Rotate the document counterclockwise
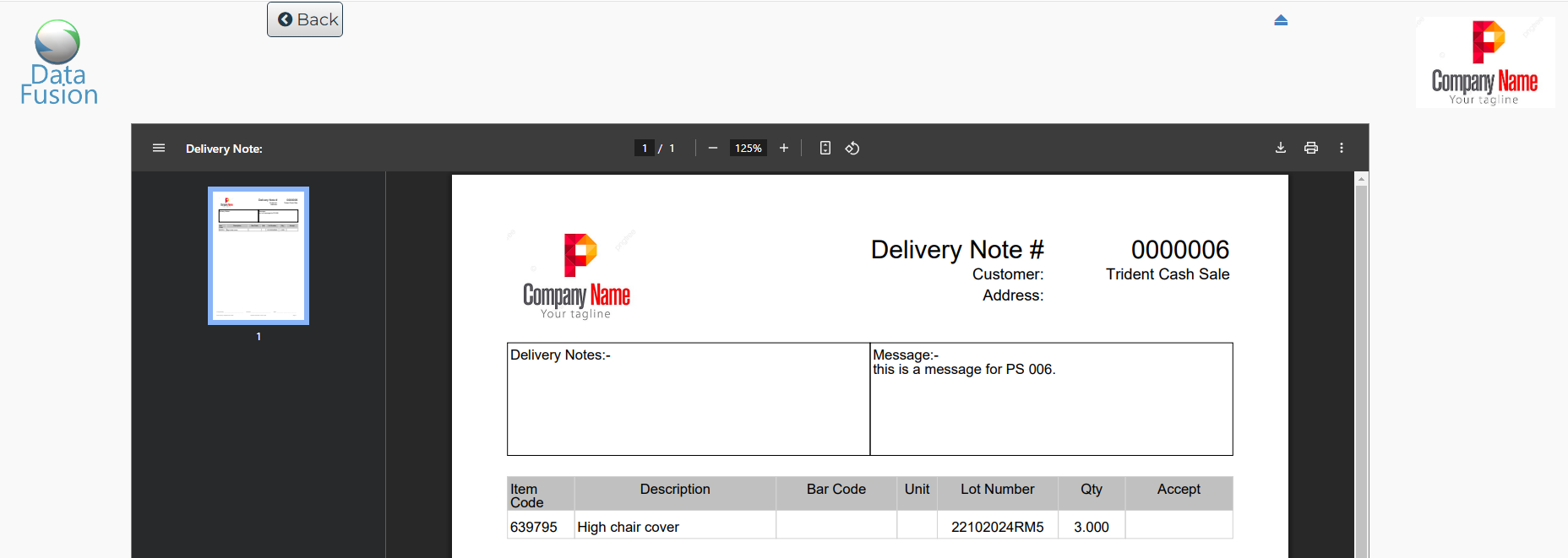The height and width of the screenshot is (558, 1568). [852, 148]
